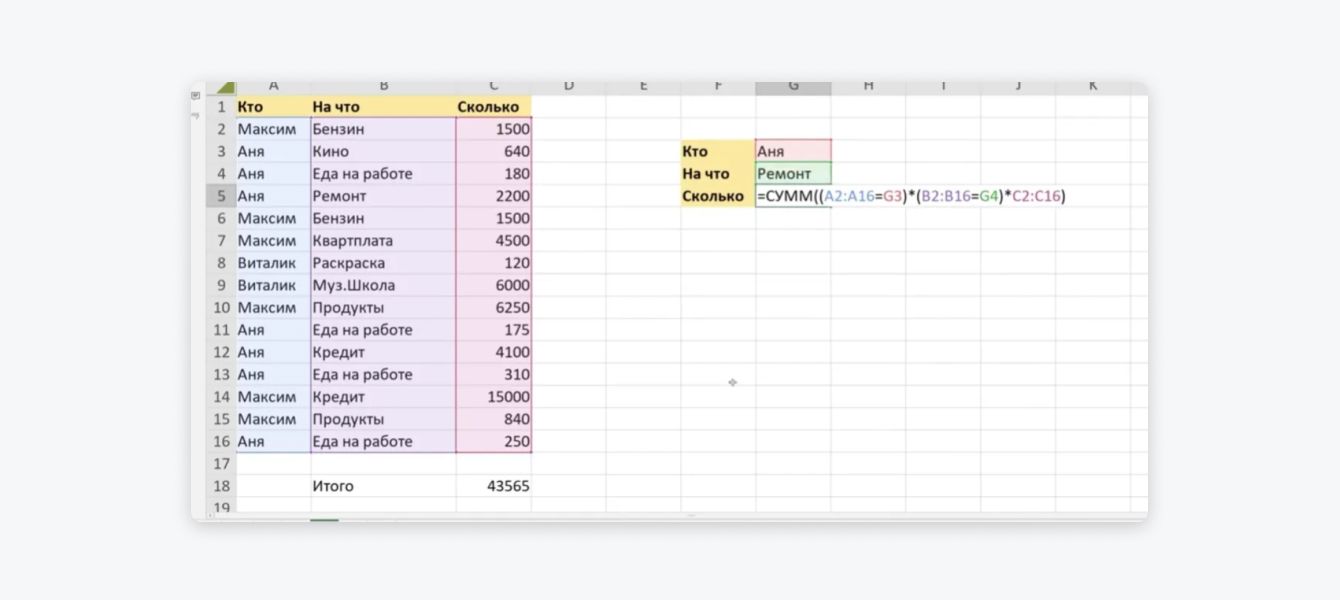Click the 'Итого' label cell
Screen dimensions: 1340x600
383,486
